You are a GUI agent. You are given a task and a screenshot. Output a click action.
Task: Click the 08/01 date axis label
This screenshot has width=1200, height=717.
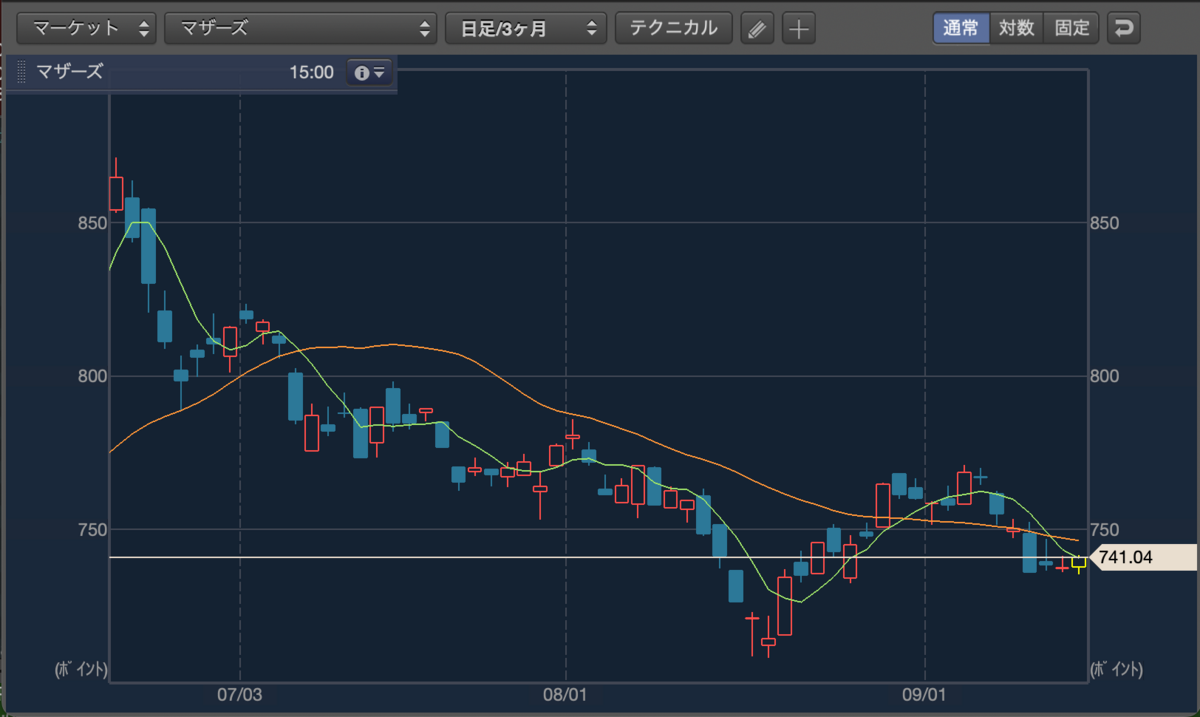coord(566,693)
